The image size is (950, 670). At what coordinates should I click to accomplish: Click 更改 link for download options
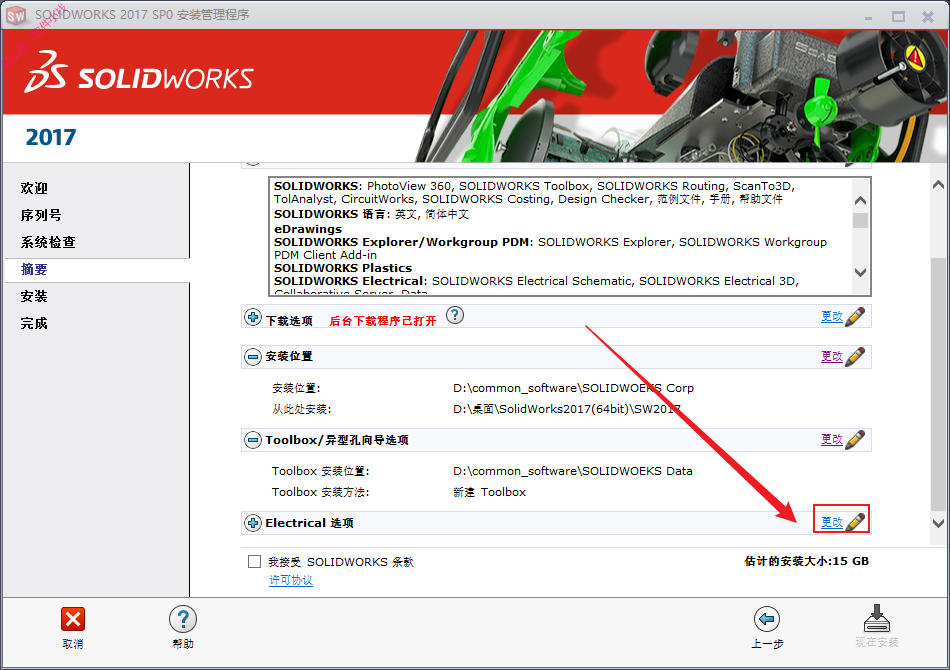[x=832, y=316]
